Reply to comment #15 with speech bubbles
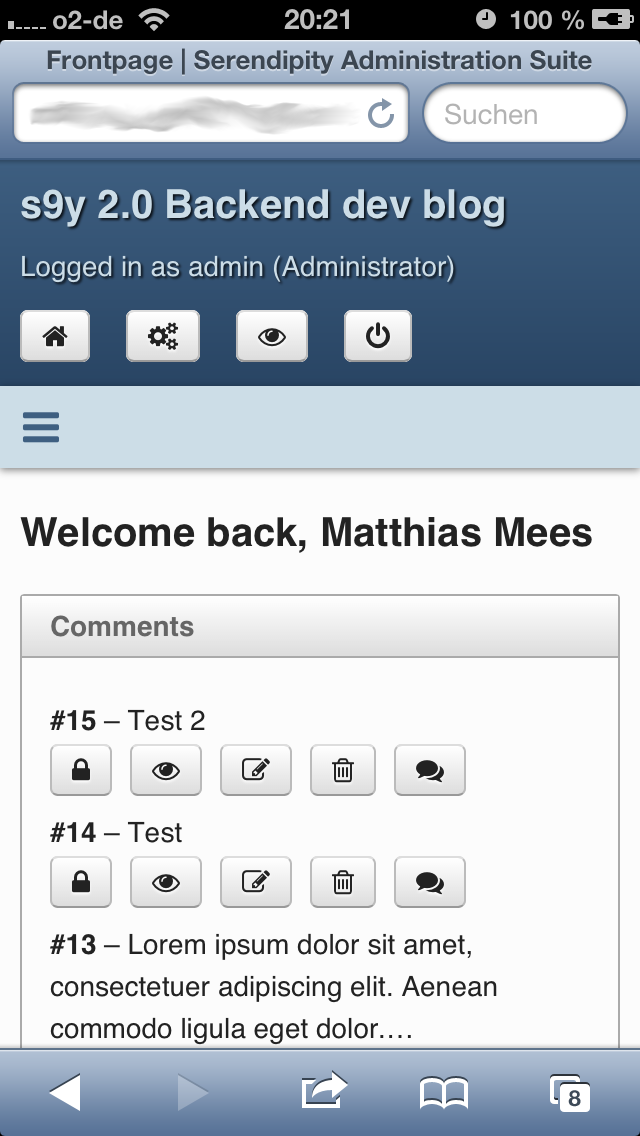Image resolution: width=640 pixels, height=1136 pixels. (430, 770)
